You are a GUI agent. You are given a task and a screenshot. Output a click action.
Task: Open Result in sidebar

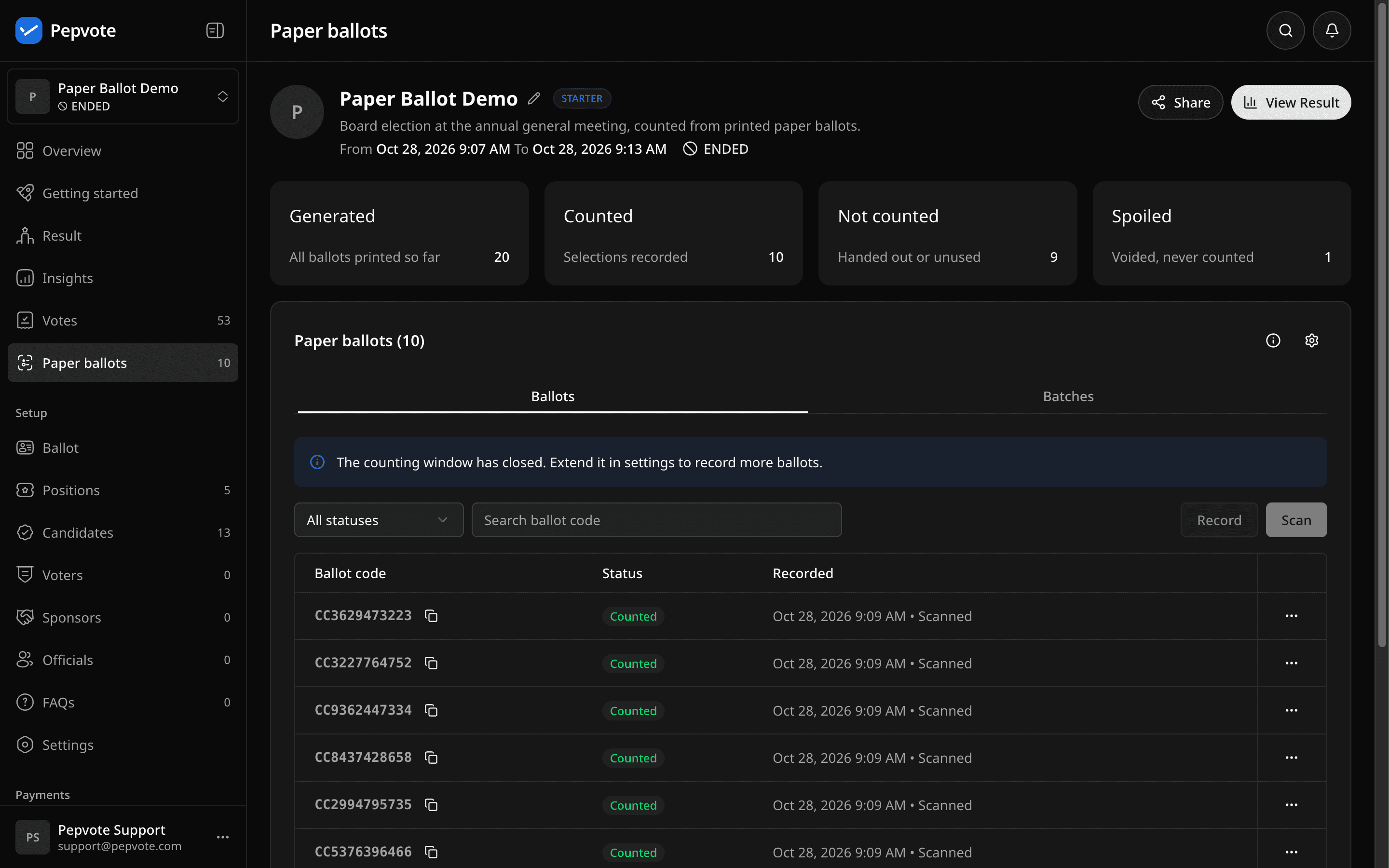tap(123, 235)
